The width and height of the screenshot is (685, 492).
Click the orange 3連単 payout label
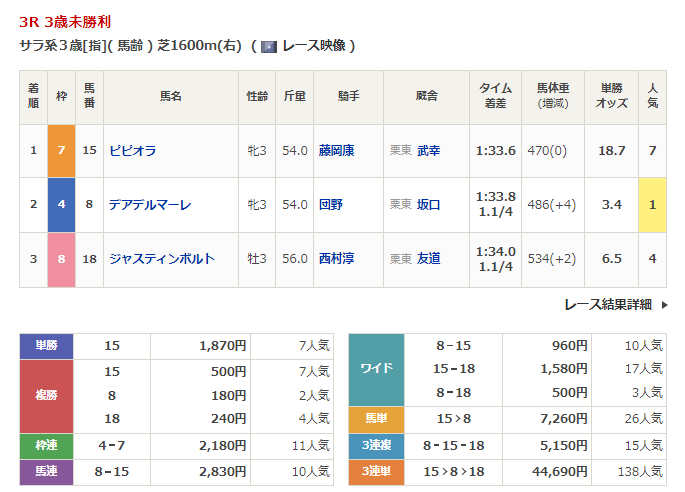(x=375, y=471)
